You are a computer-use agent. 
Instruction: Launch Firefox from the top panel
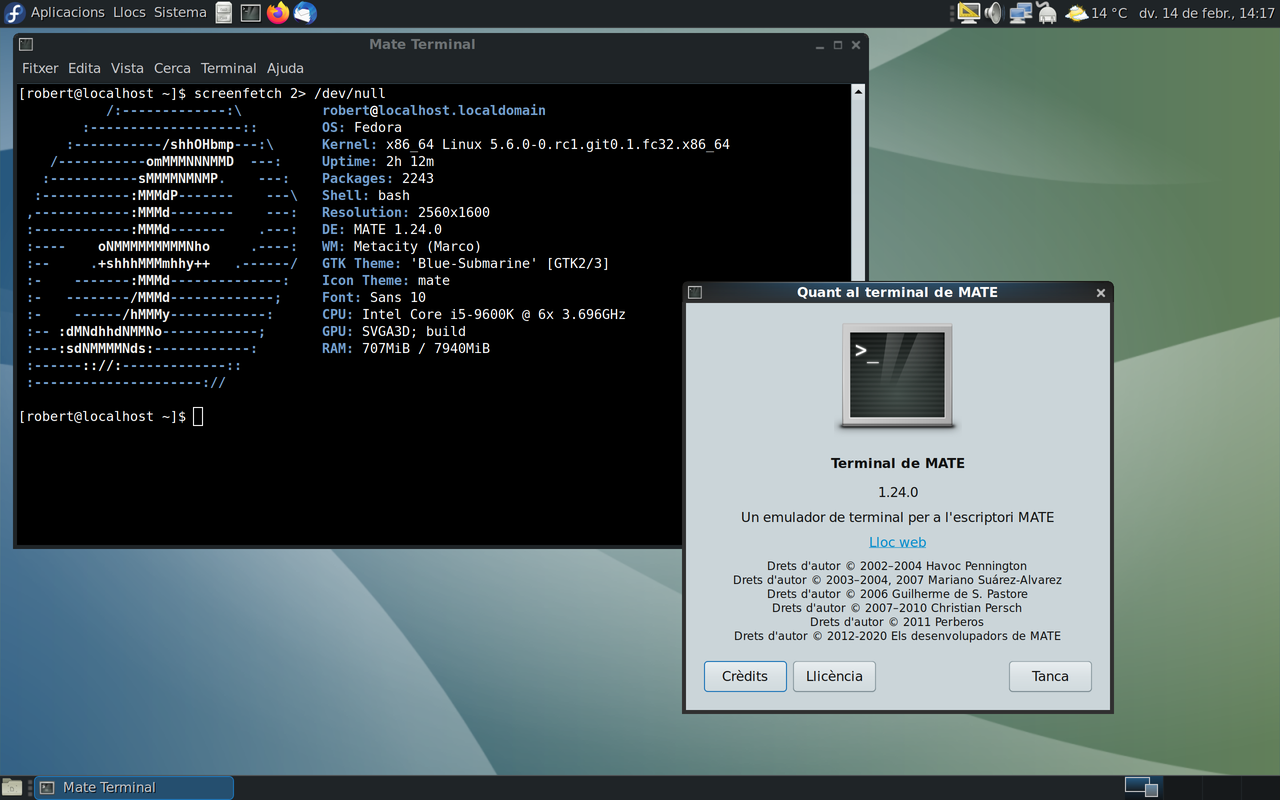pyautogui.click(x=278, y=13)
